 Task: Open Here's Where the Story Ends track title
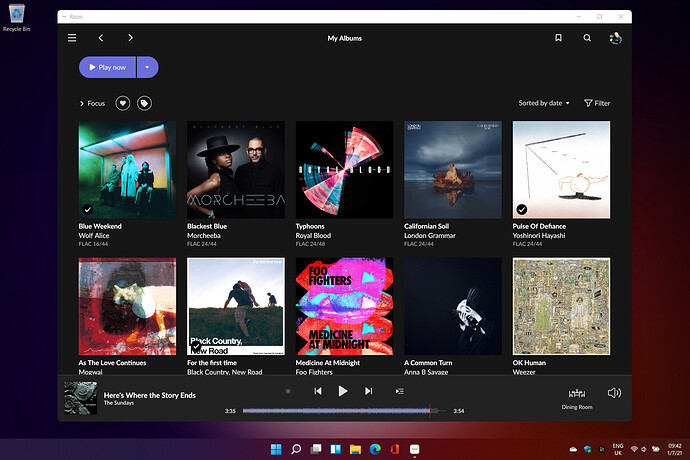(x=150, y=395)
